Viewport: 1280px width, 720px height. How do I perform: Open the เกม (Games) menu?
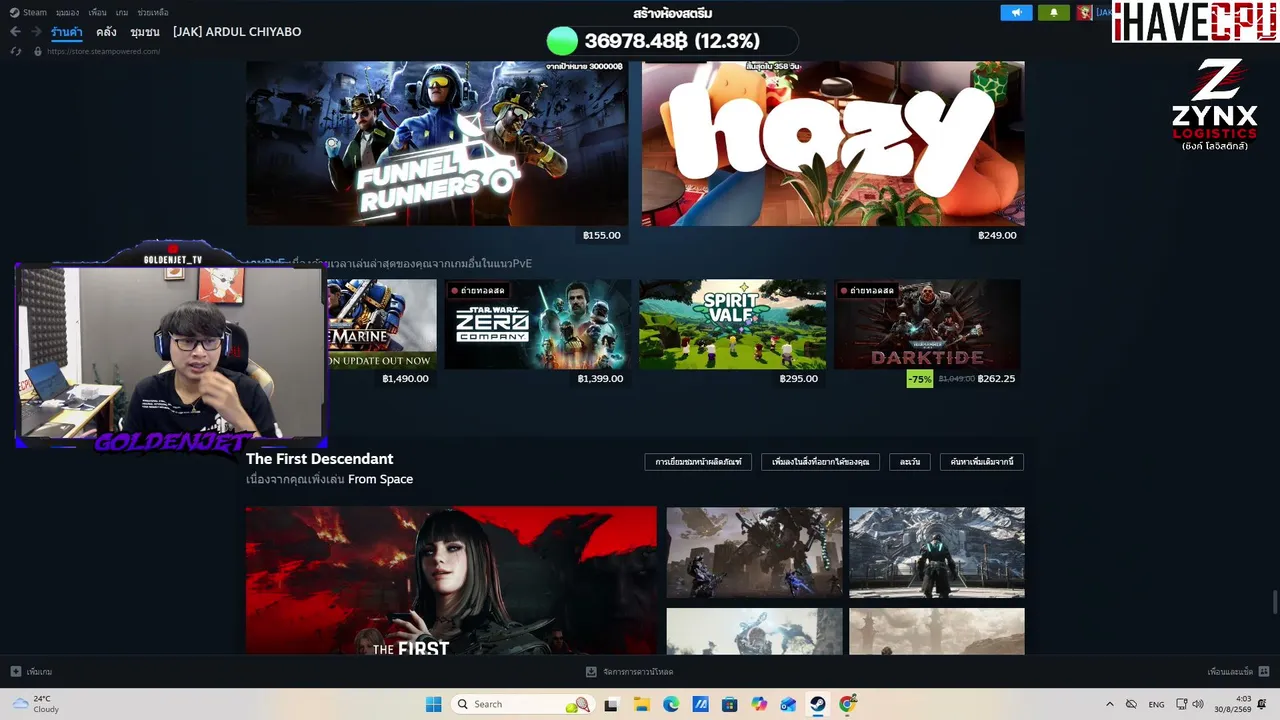point(122,12)
